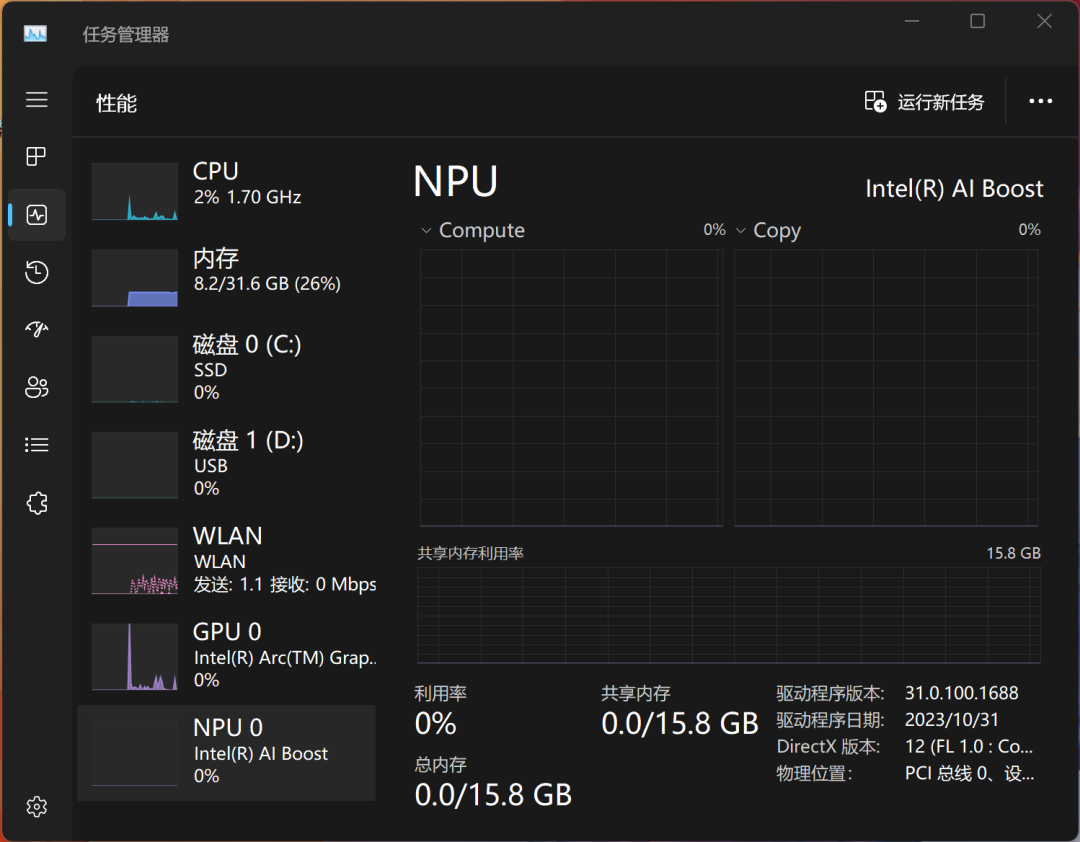Click driver date 2023/10/31

click(x=951, y=719)
